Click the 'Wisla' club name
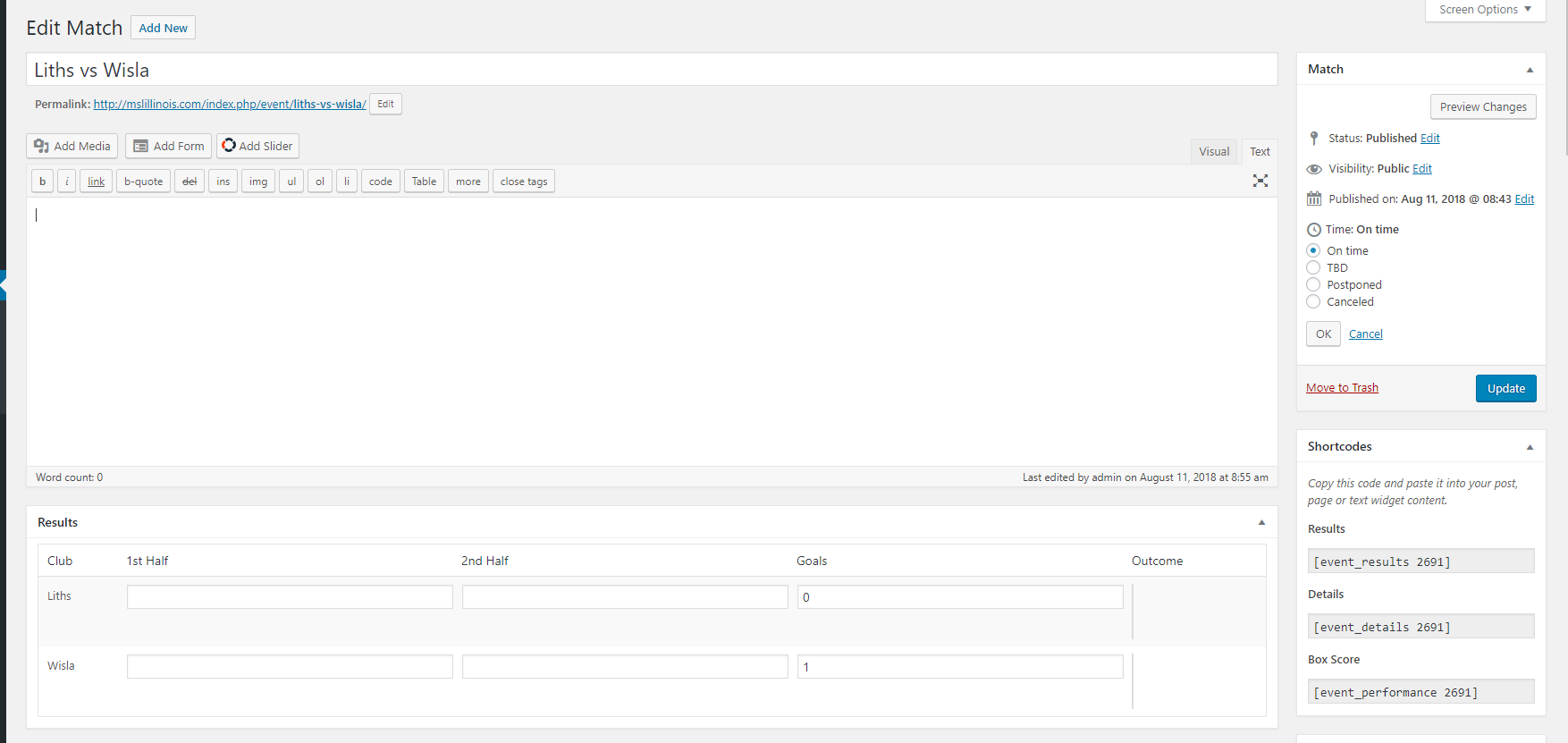This screenshot has height=743, width=1568. tap(61, 665)
